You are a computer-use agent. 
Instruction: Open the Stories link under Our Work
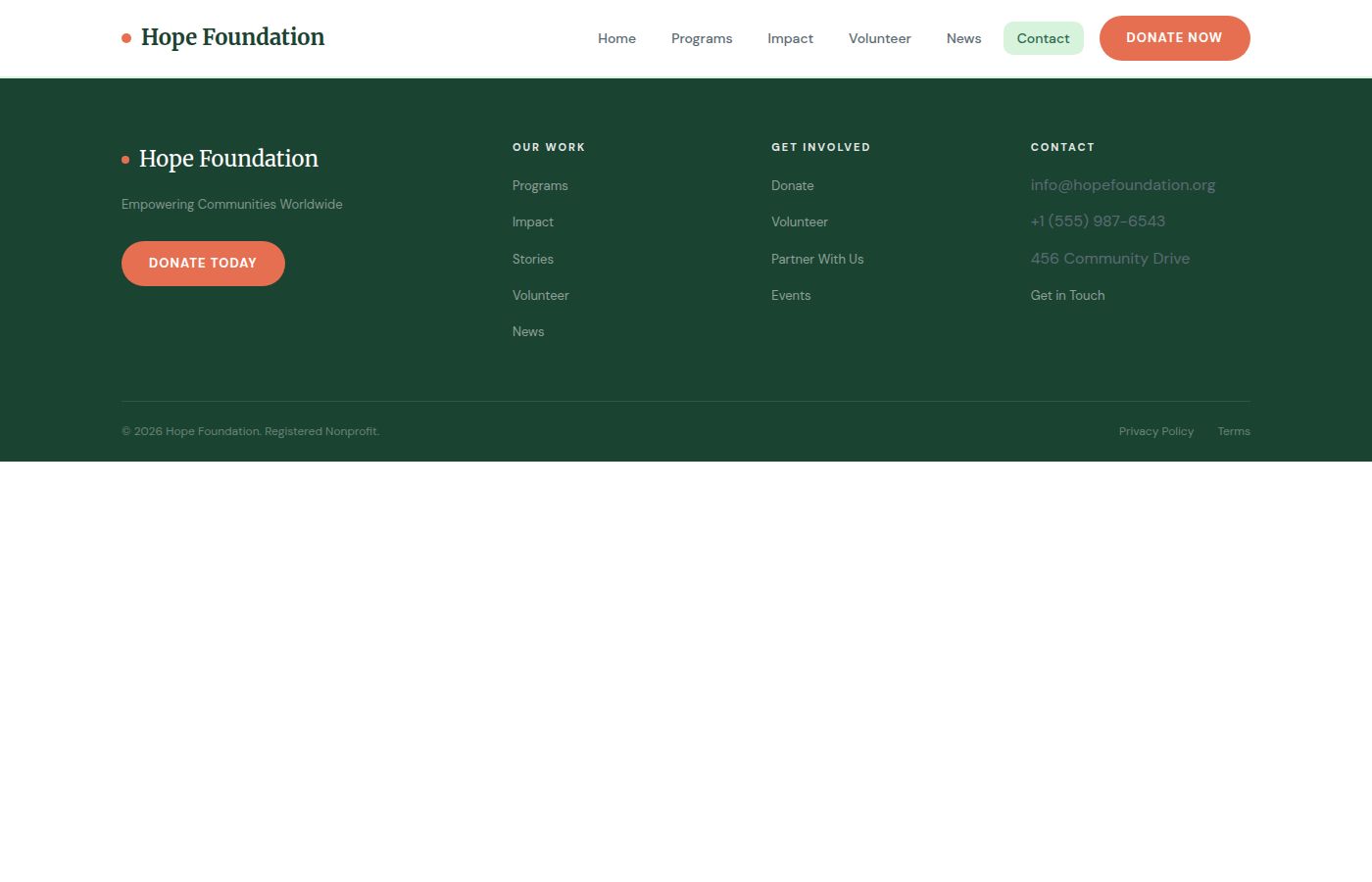(533, 259)
